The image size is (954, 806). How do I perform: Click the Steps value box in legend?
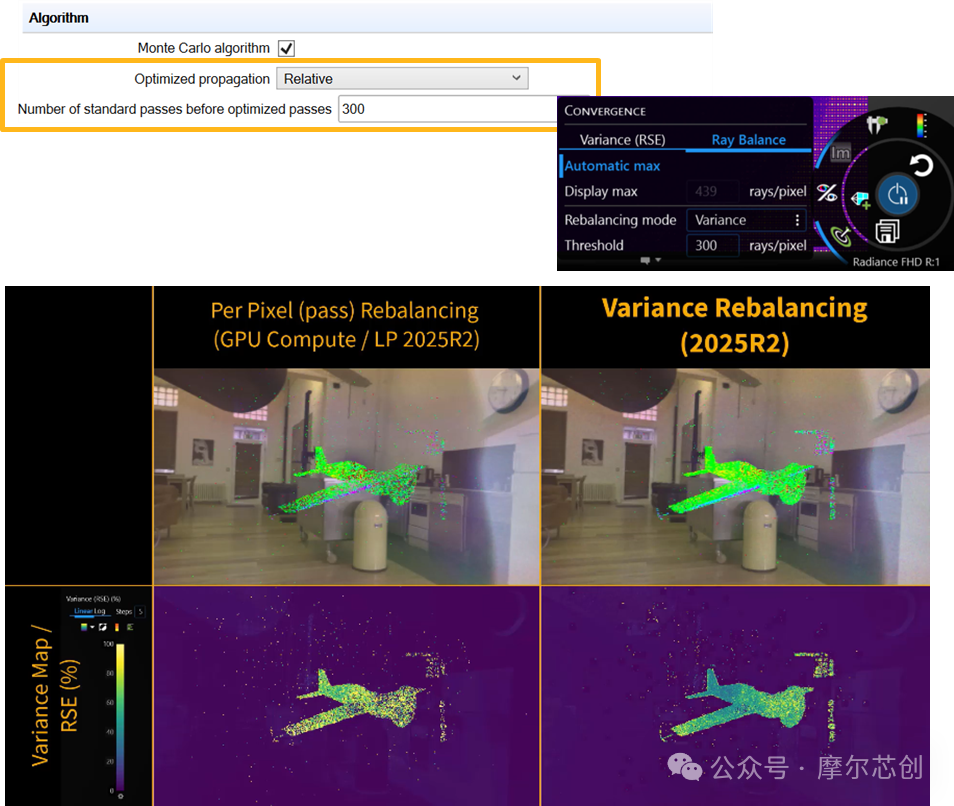point(140,611)
